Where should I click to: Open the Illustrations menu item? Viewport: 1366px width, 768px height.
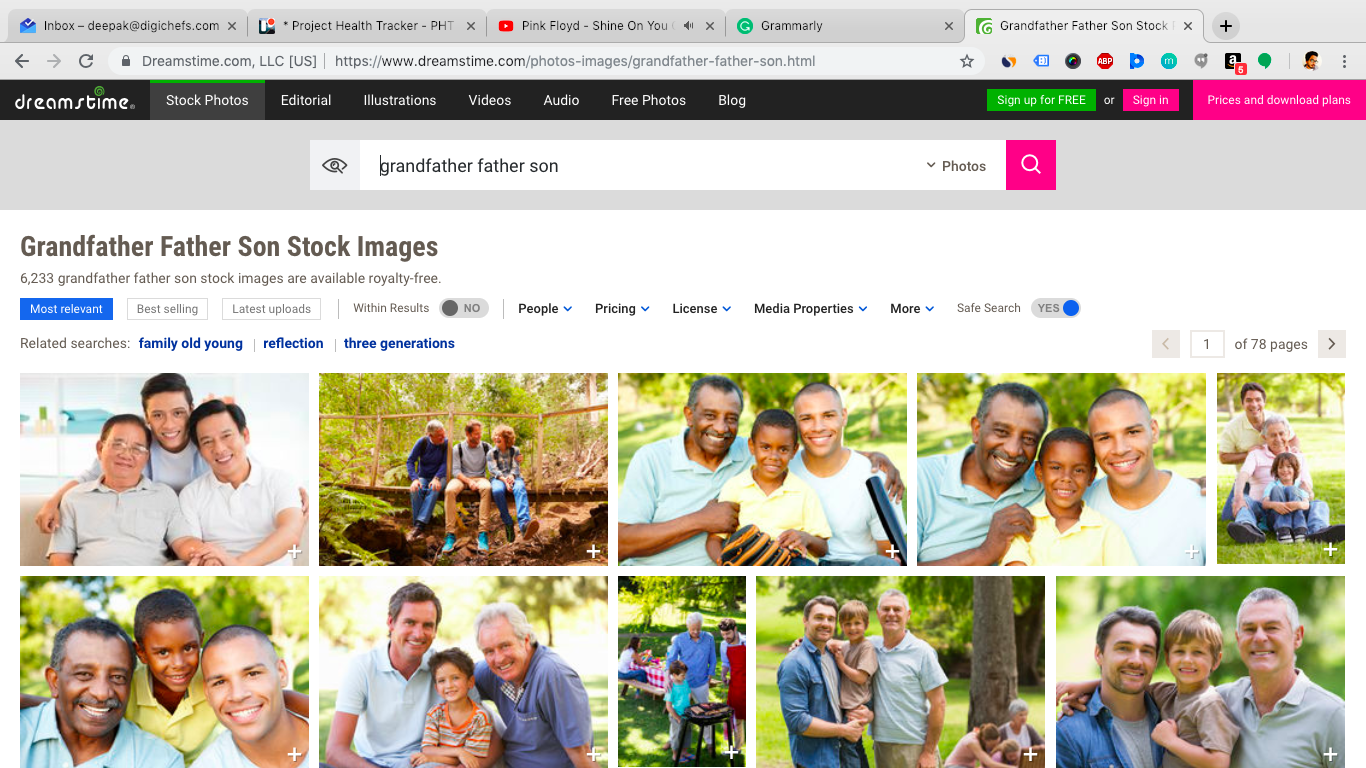coord(399,100)
